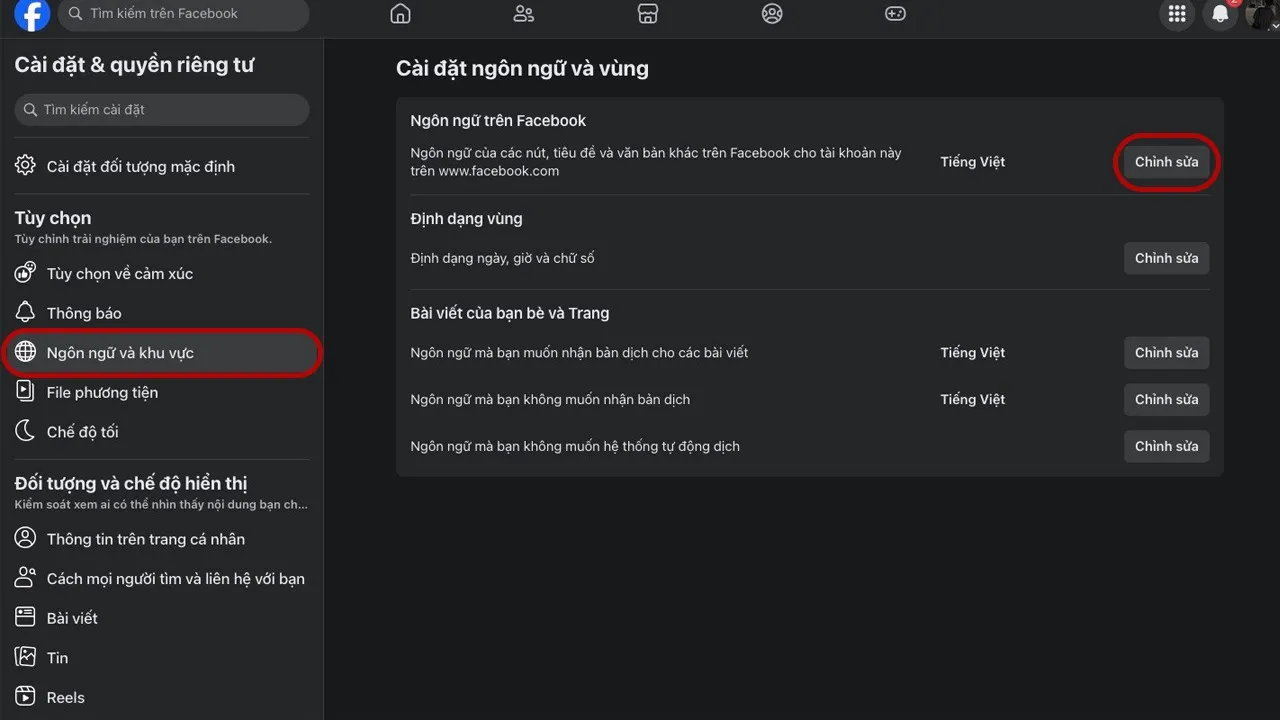Screen dimensions: 1280x720
Task: Edit language you don't want auto-translated
Action: coord(1166,446)
